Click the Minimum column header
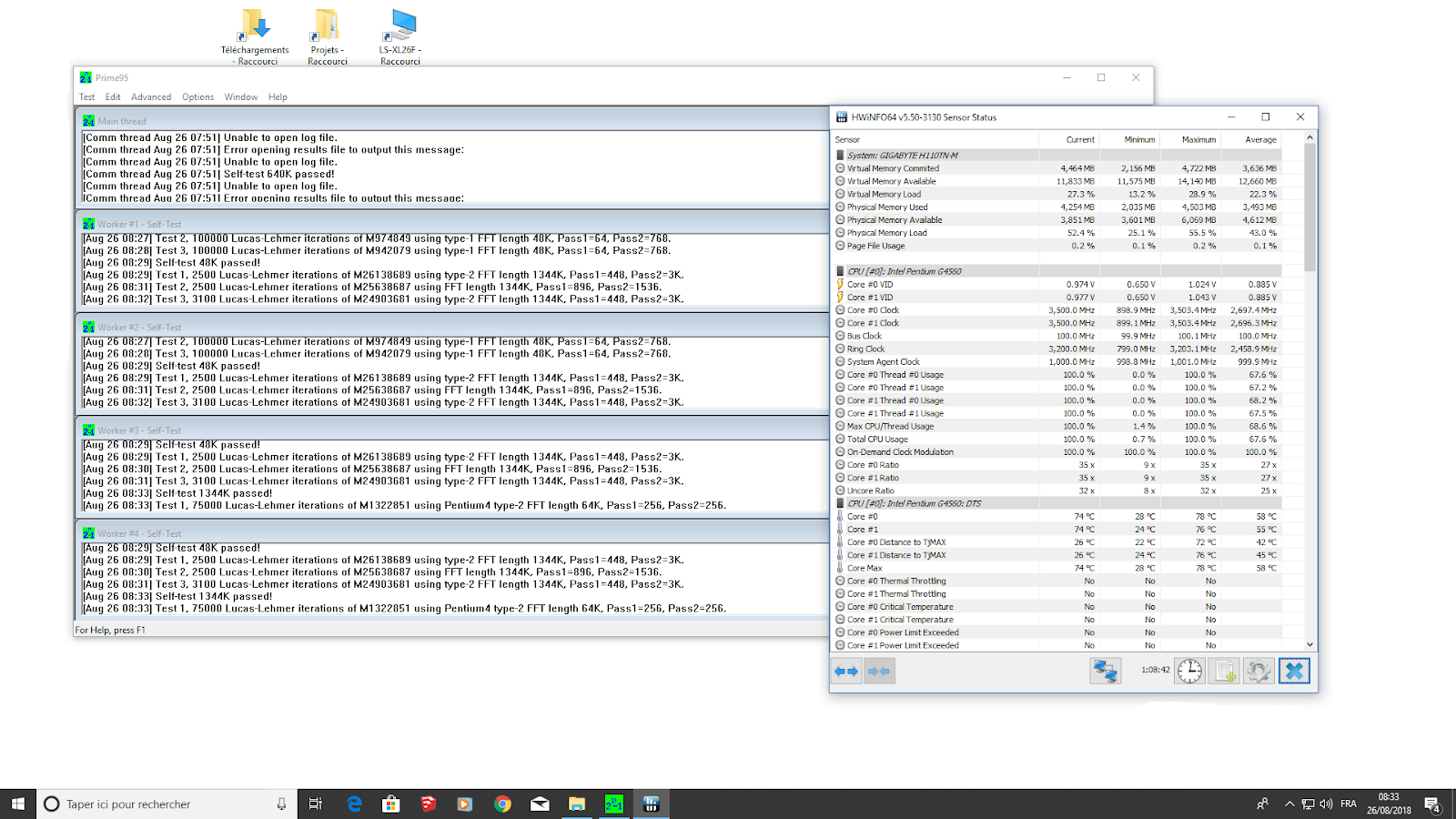The width and height of the screenshot is (1456, 819). pos(1129,139)
